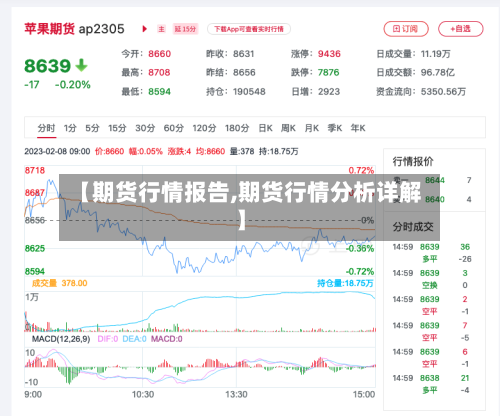
Task: Click the 10:30 time axis marker
Action: coord(143,395)
